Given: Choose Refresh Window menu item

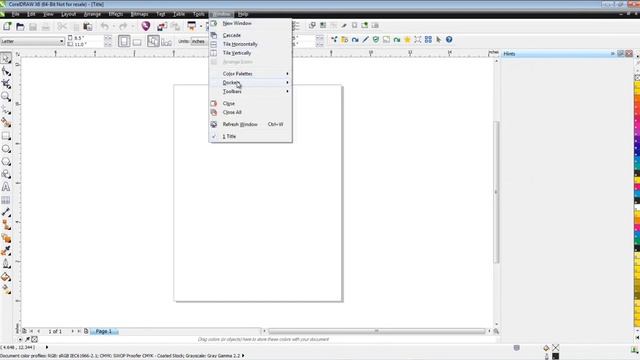Looking at the screenshot, I should (250, 124).
